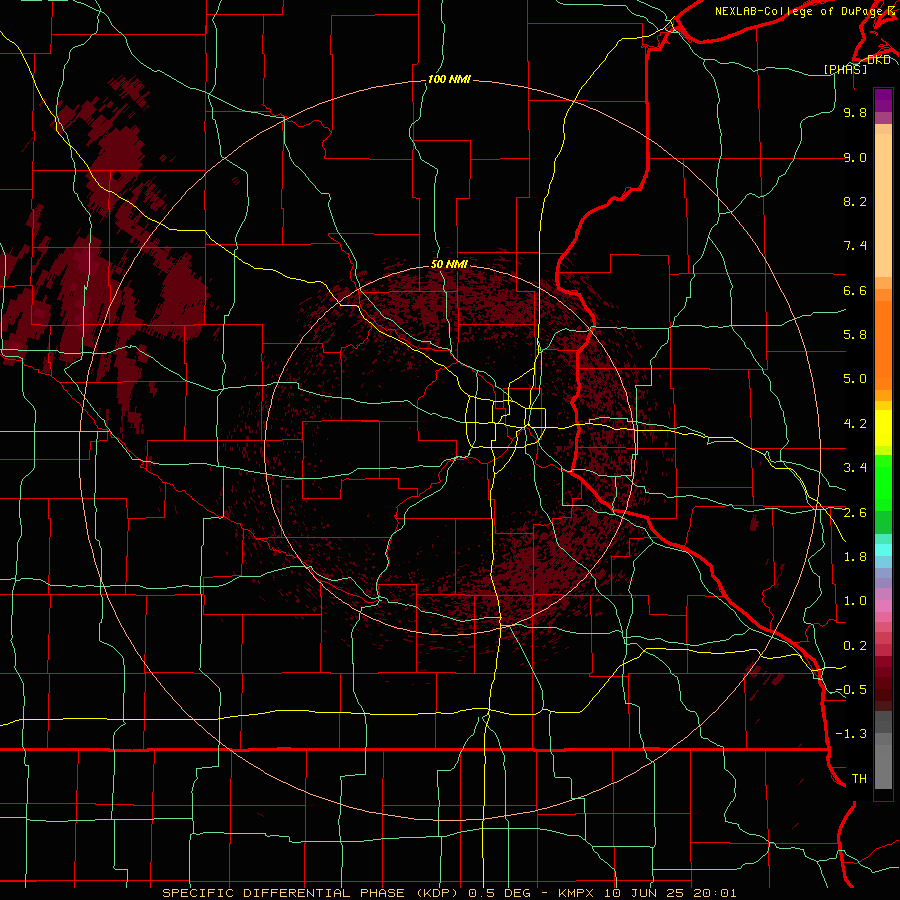Click the 1.8 value on color scale
This screenshot has height=900, width=900.
click(855, 557)
